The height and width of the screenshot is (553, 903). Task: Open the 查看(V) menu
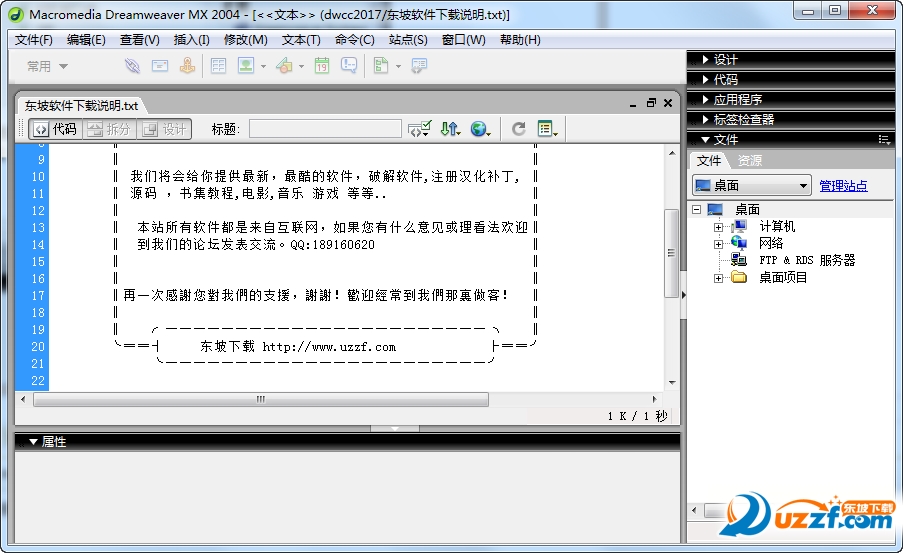(139, 40)
